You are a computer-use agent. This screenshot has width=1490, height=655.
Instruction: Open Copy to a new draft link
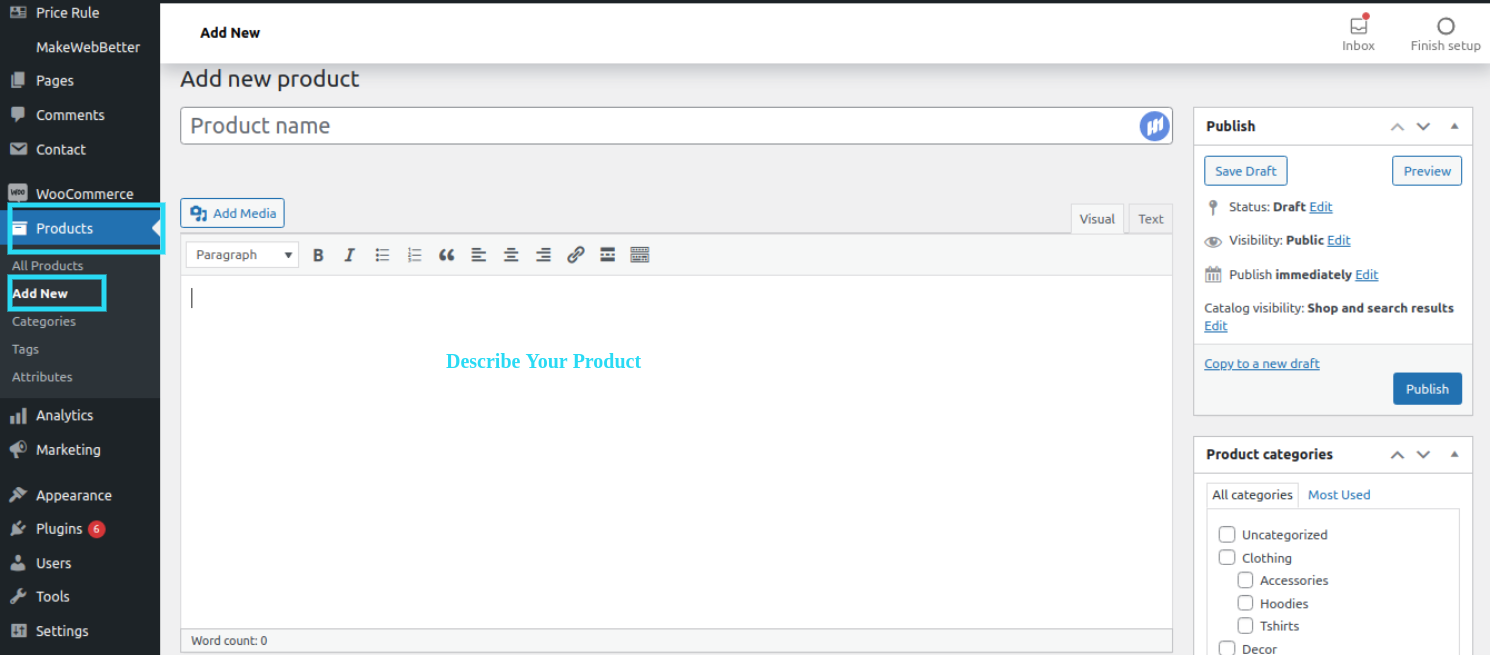coord(1261,363)
